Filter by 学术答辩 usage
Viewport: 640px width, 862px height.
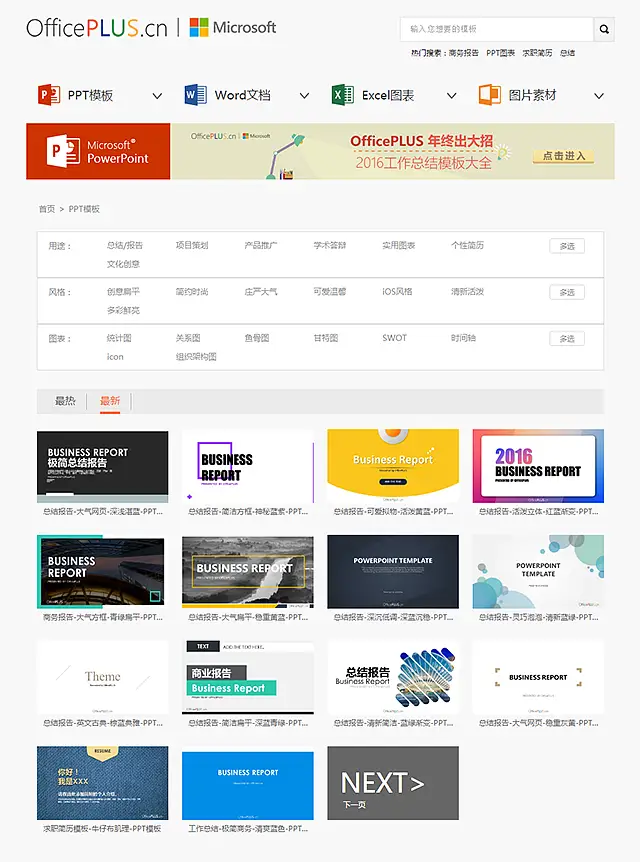pos(330,245)
